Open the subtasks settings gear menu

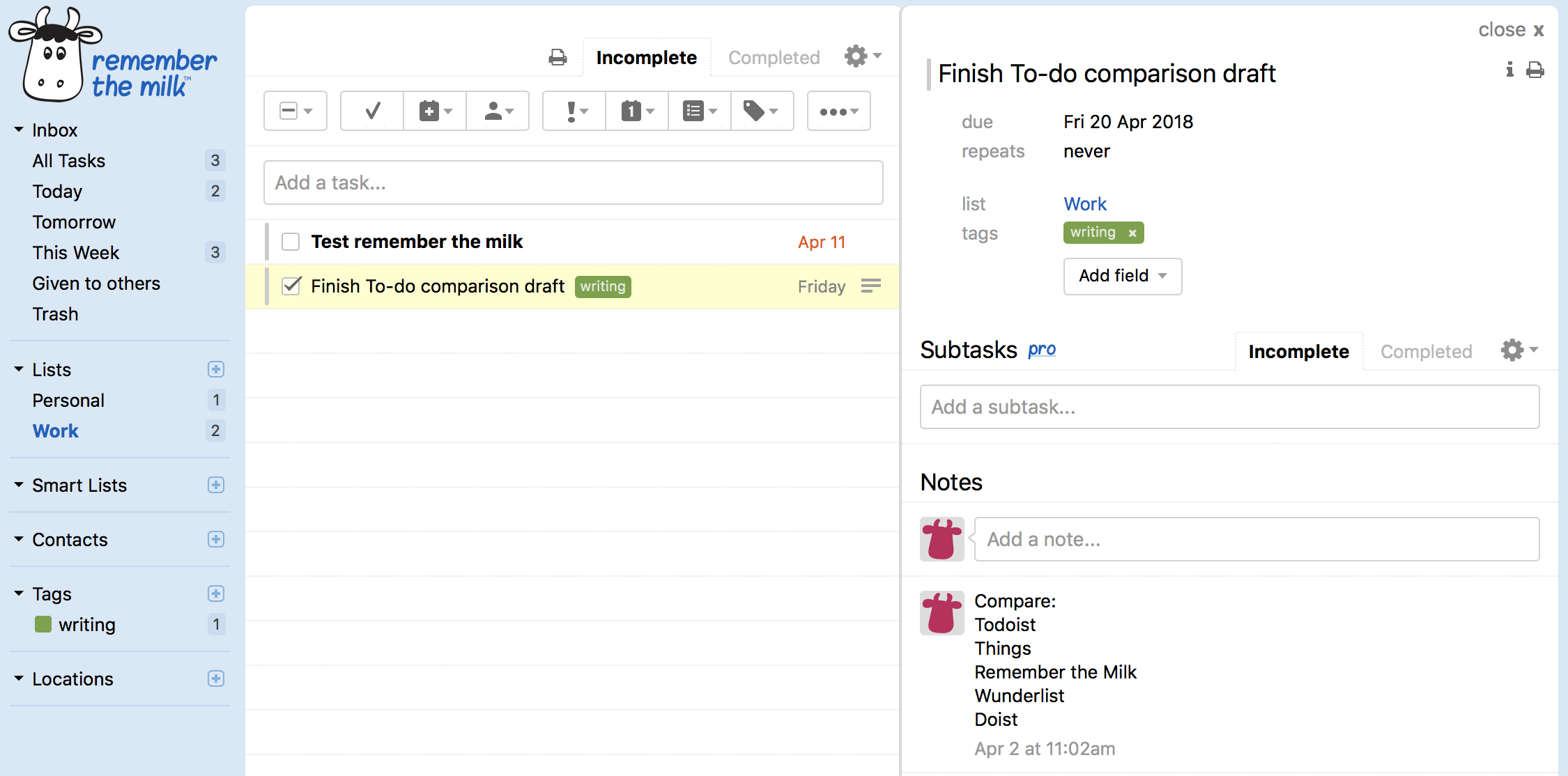click(1519, 350)
